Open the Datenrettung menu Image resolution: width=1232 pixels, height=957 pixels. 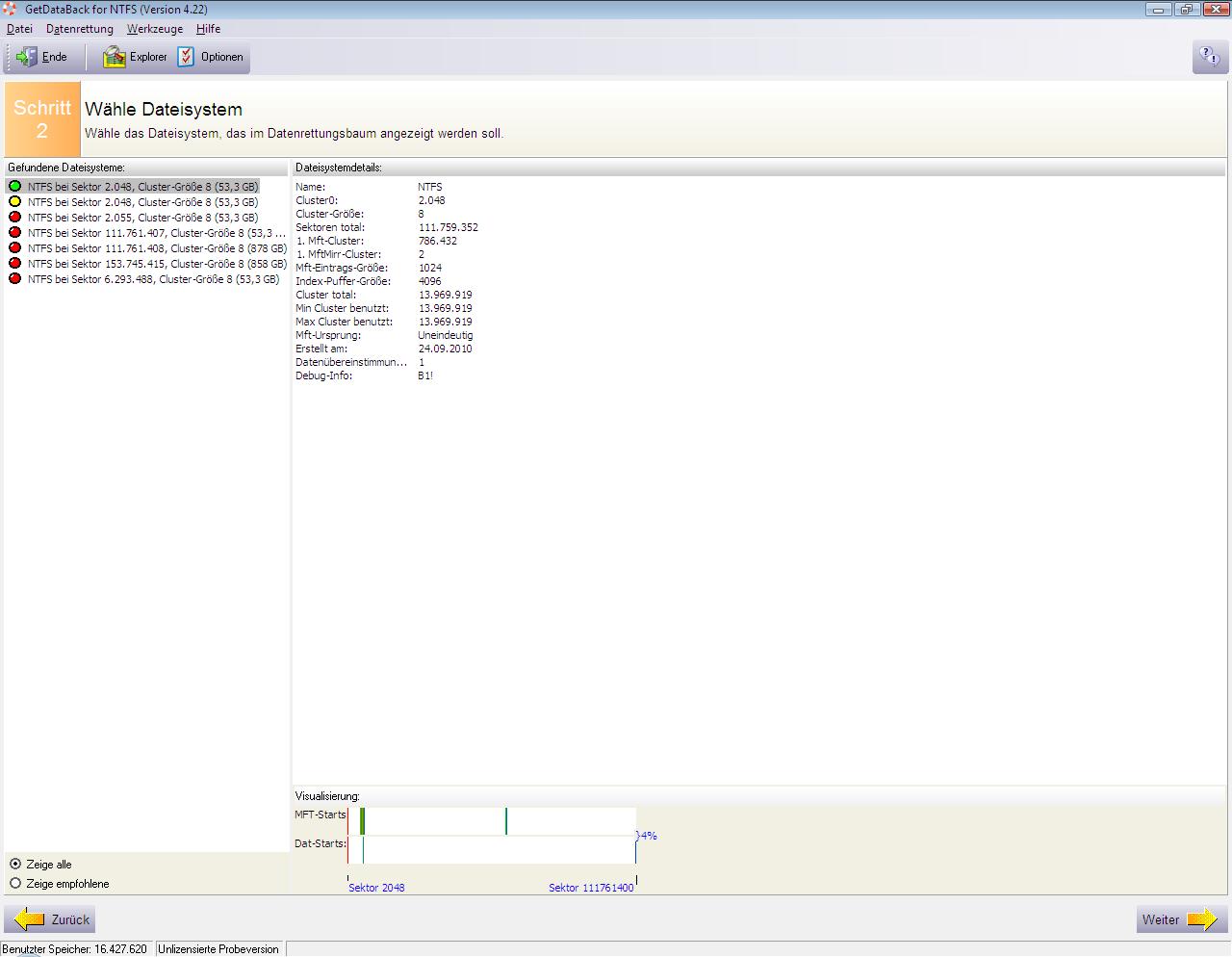(80, 29)
